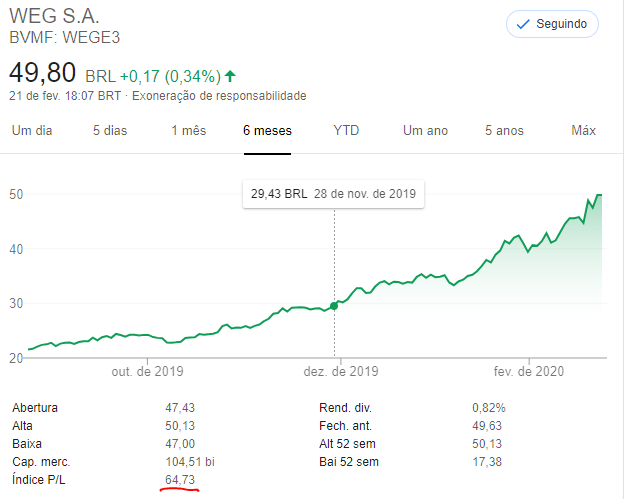Click the +0,17 (0,34%) change value
Screen dimensions: 628x499
tap(170, 76)
